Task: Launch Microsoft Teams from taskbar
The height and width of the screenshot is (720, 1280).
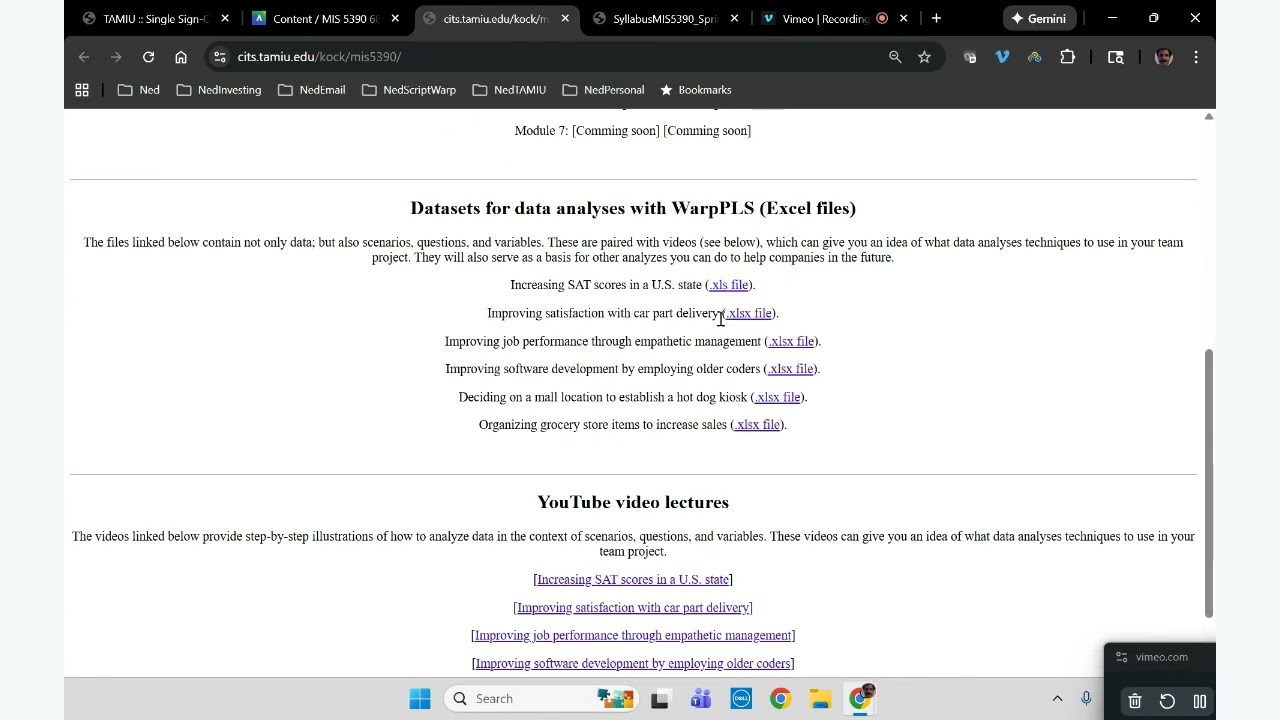Action: (700, 699)
